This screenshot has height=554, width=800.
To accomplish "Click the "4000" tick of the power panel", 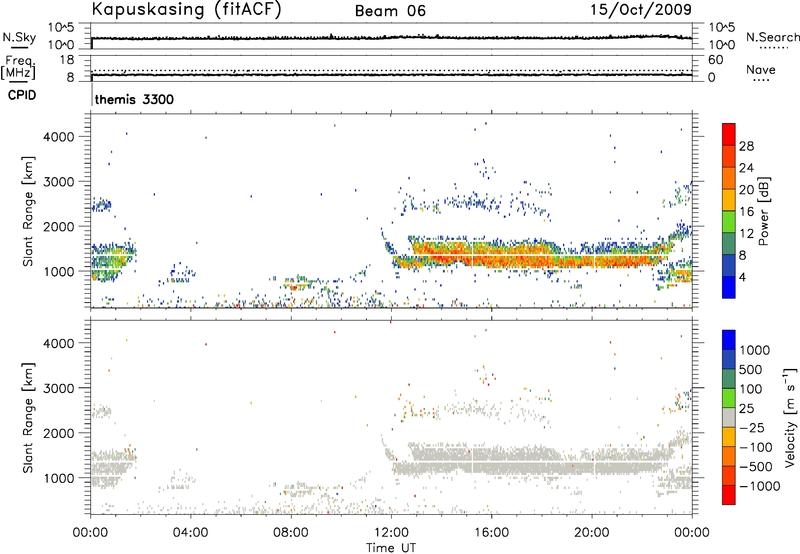I will (59, 137).
